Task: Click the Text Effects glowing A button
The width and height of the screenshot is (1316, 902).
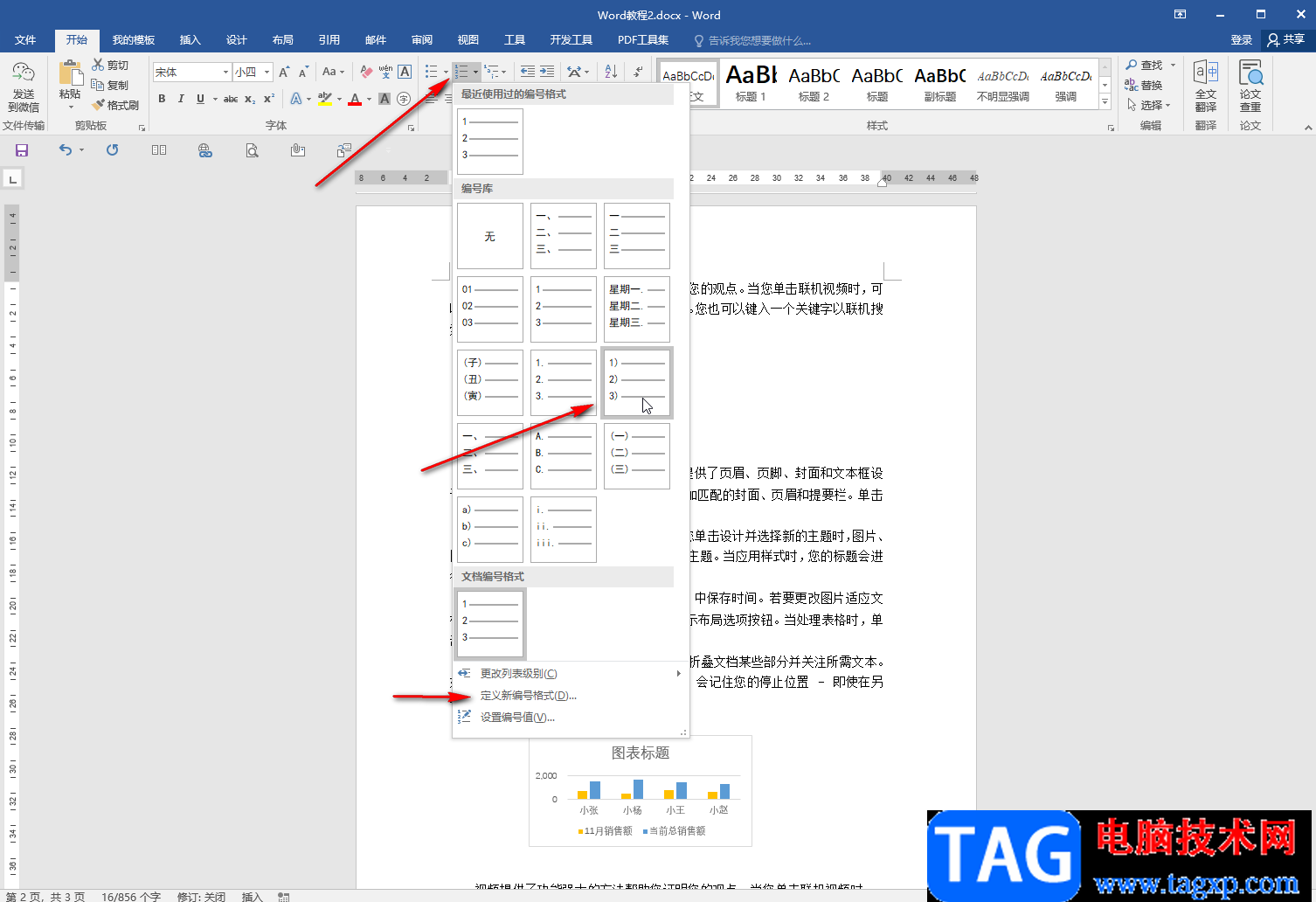Action: click(x=295, y=99)
